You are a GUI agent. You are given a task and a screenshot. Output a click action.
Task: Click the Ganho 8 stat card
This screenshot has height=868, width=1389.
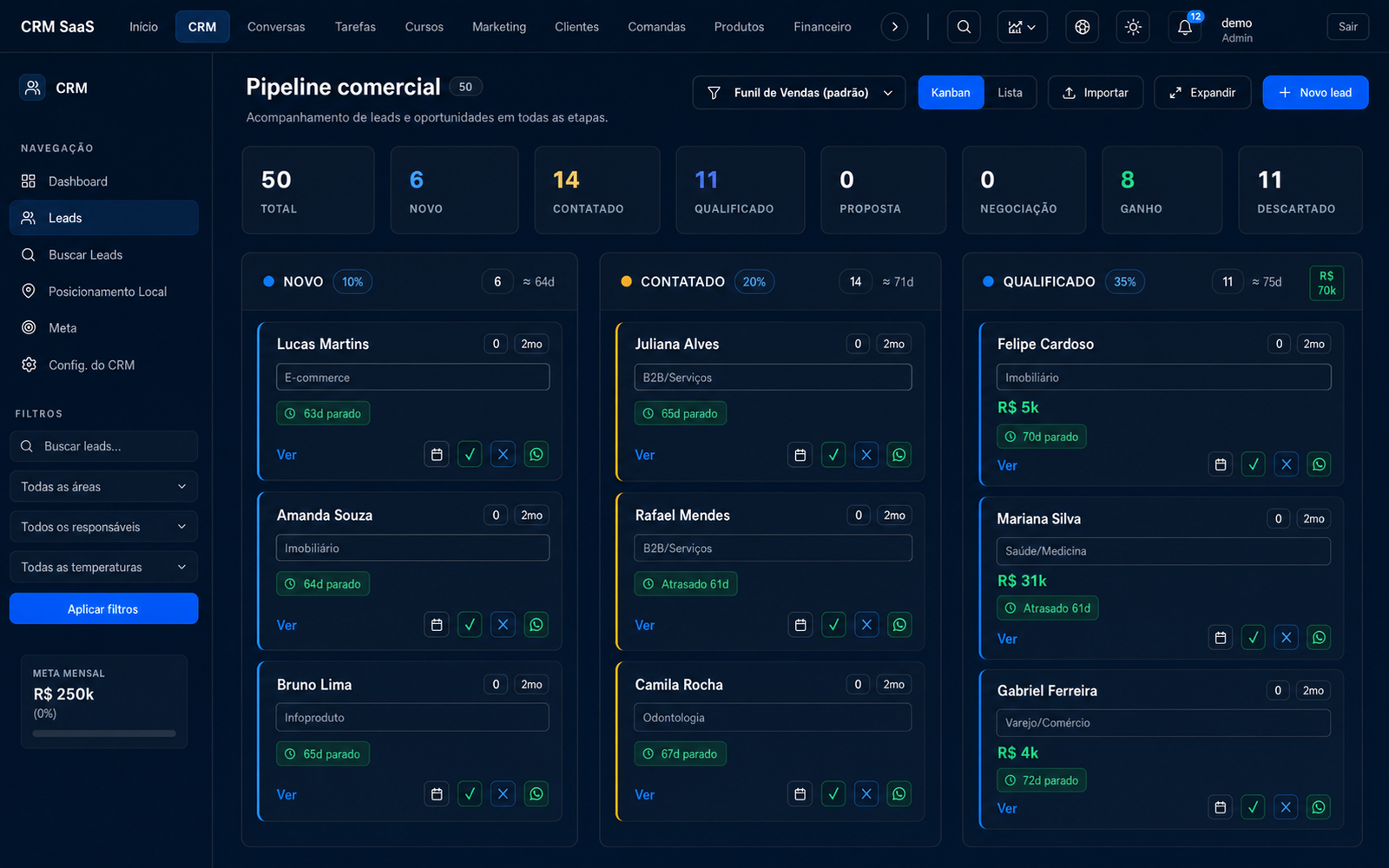(1162, 190)
